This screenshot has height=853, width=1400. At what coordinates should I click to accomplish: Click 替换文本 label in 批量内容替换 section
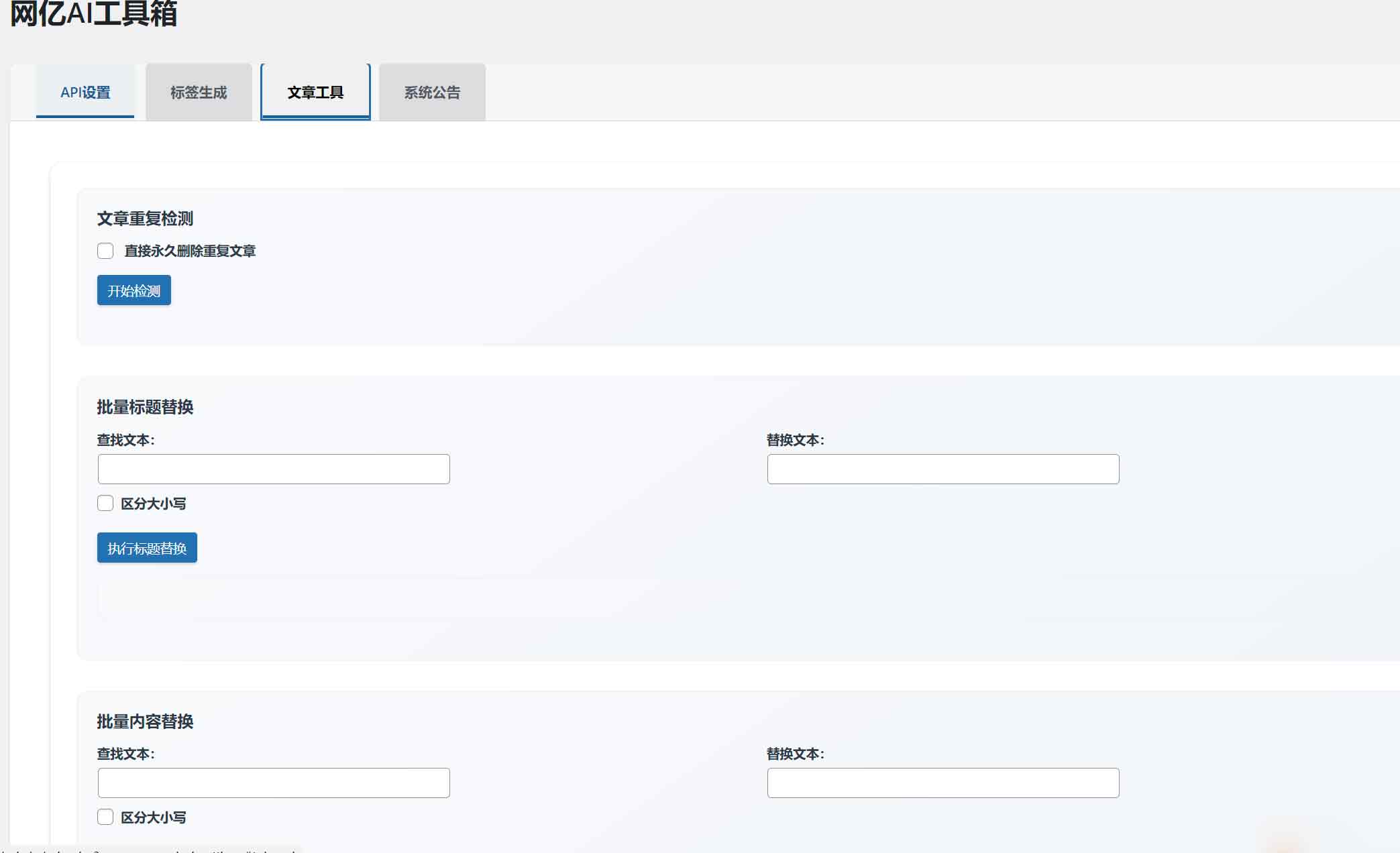tap(796, 754)
